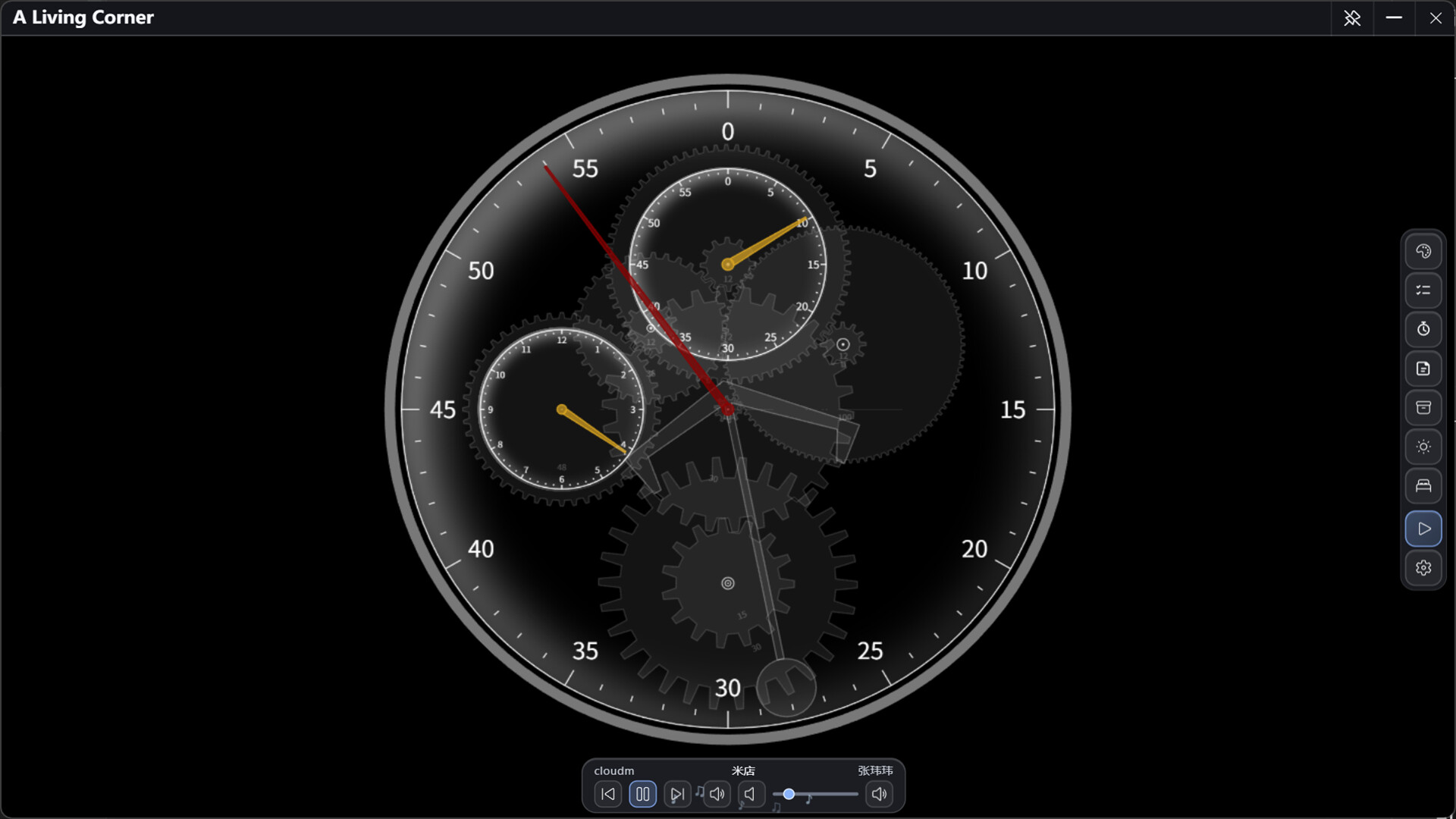Open the palette theme icon in sidebar
The image size is (1456, 819).
coord(1423,252)
